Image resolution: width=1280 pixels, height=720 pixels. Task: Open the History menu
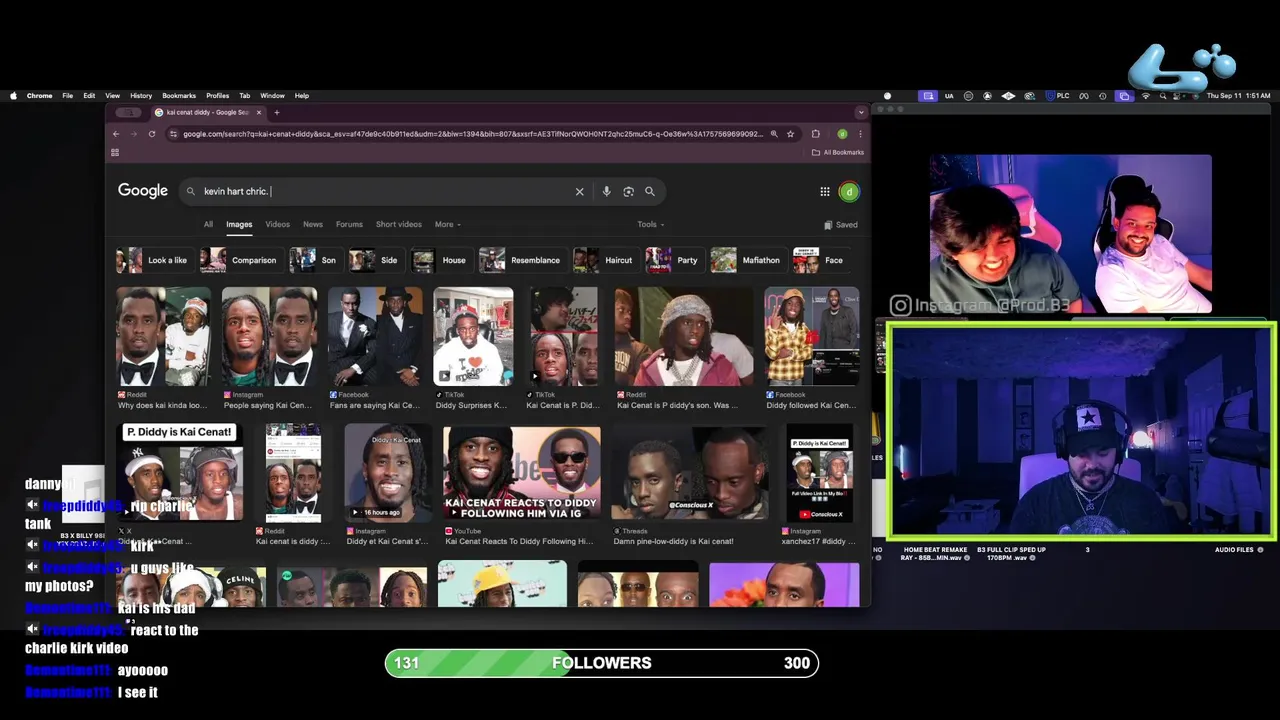tap(141, 96)
